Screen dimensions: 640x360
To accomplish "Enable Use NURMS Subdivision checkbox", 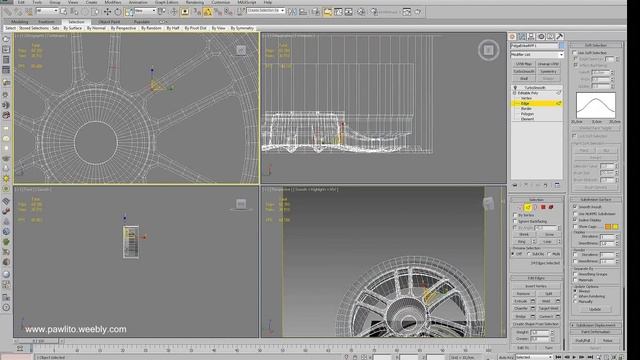I will point(575,213).
